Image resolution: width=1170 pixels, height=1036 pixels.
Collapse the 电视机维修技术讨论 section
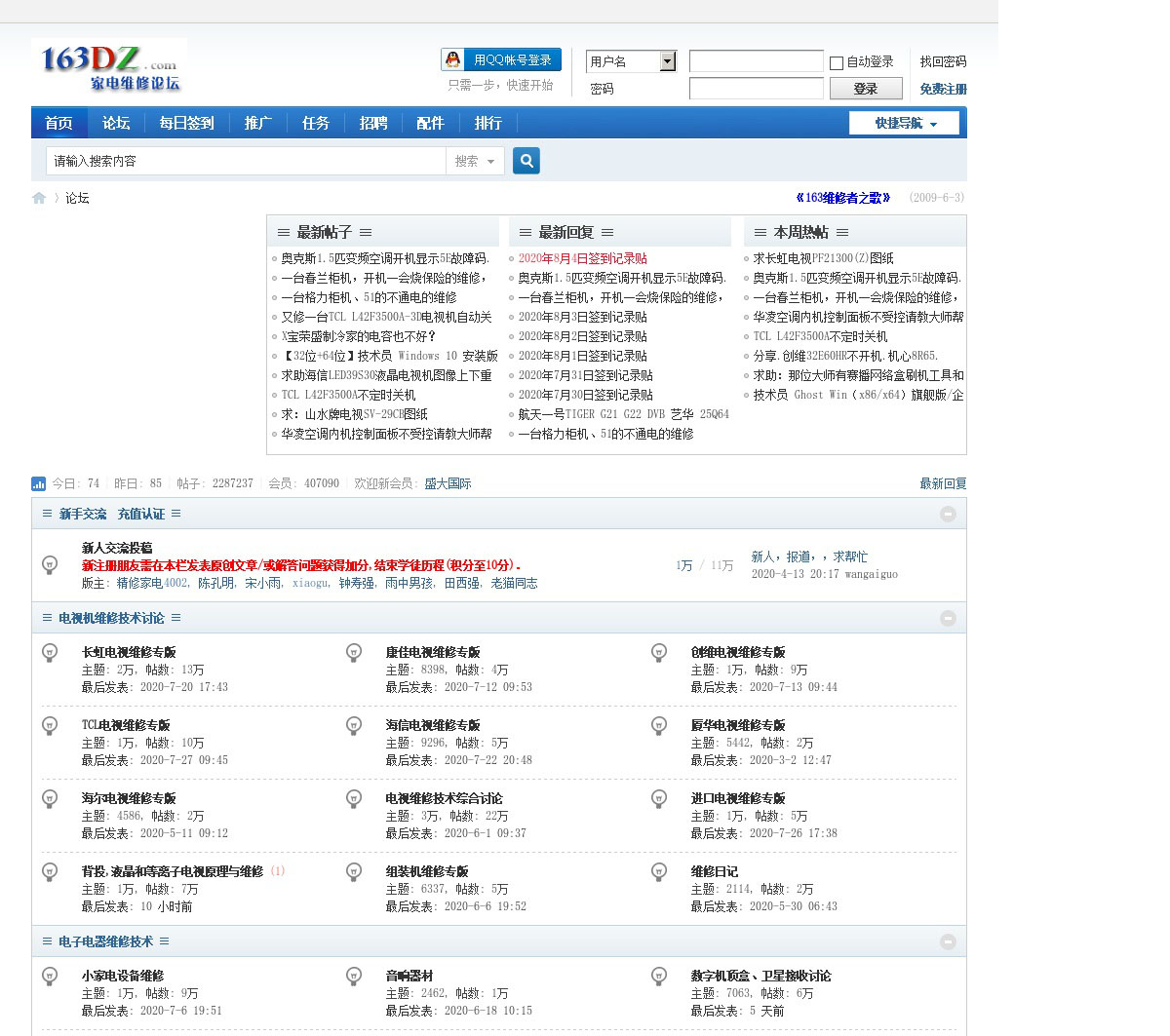(x=947, y=618)
